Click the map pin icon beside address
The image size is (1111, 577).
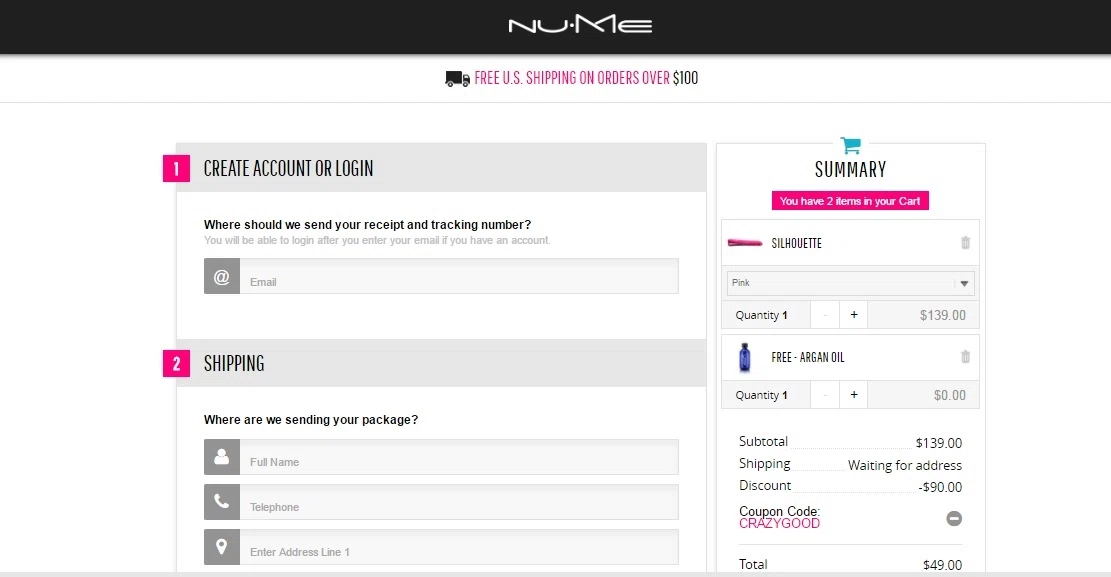[x=222, y=547]
